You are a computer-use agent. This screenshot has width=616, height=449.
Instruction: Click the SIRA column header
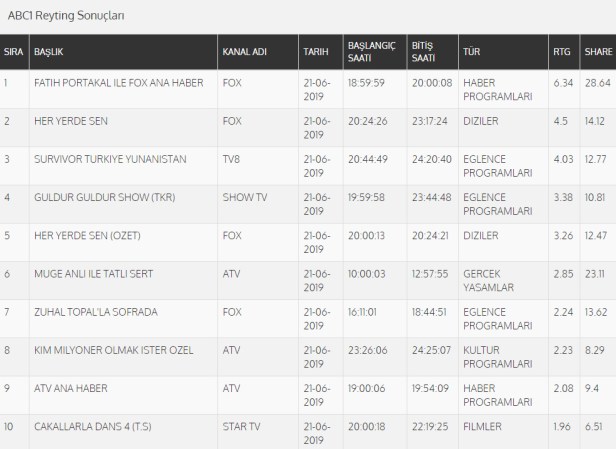coord(13,50)
